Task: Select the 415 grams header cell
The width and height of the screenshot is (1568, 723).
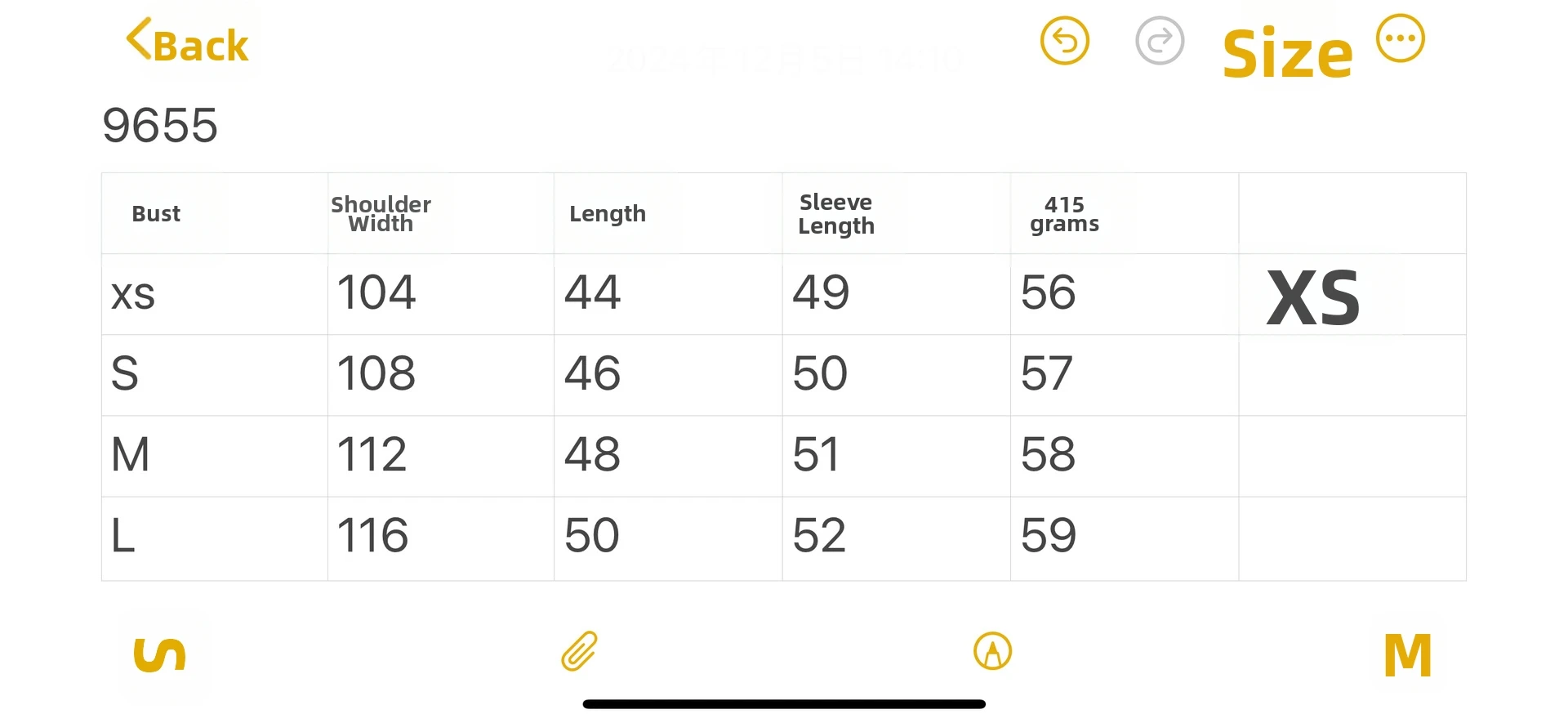Action: click(x=1064, y=214)
